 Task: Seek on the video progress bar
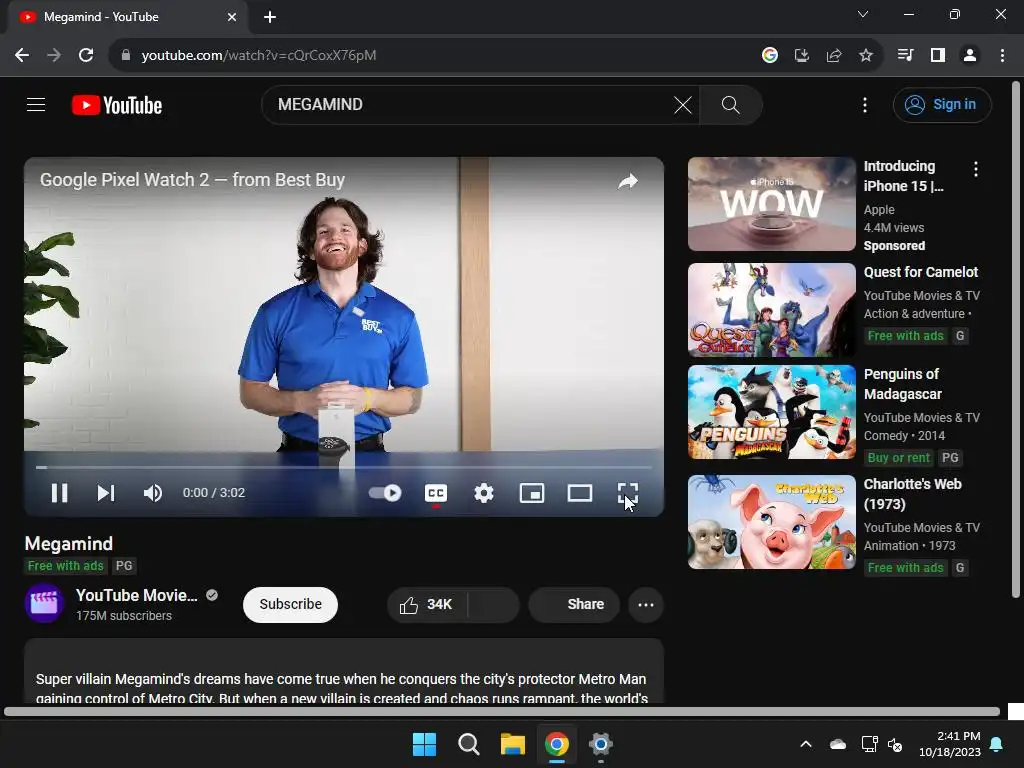point(344,468)
